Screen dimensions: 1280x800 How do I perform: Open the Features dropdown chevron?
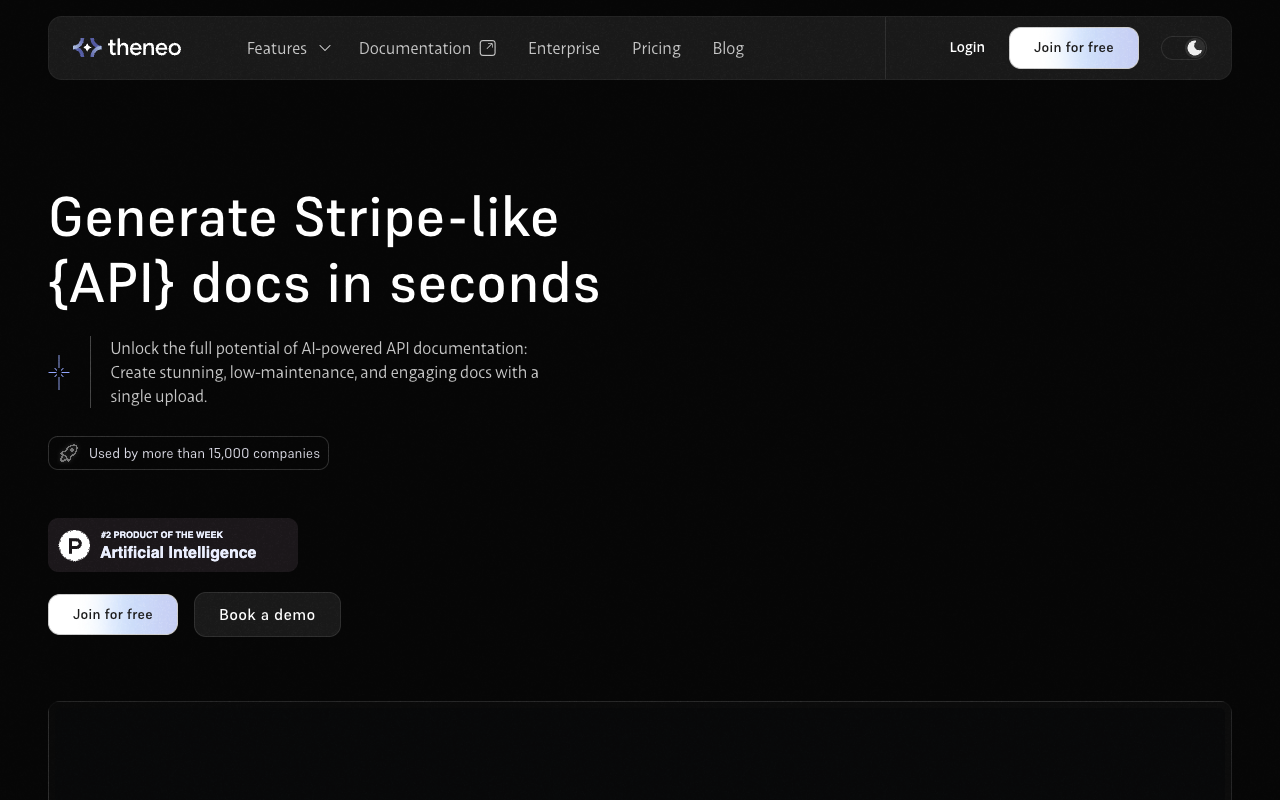point(324,48)
